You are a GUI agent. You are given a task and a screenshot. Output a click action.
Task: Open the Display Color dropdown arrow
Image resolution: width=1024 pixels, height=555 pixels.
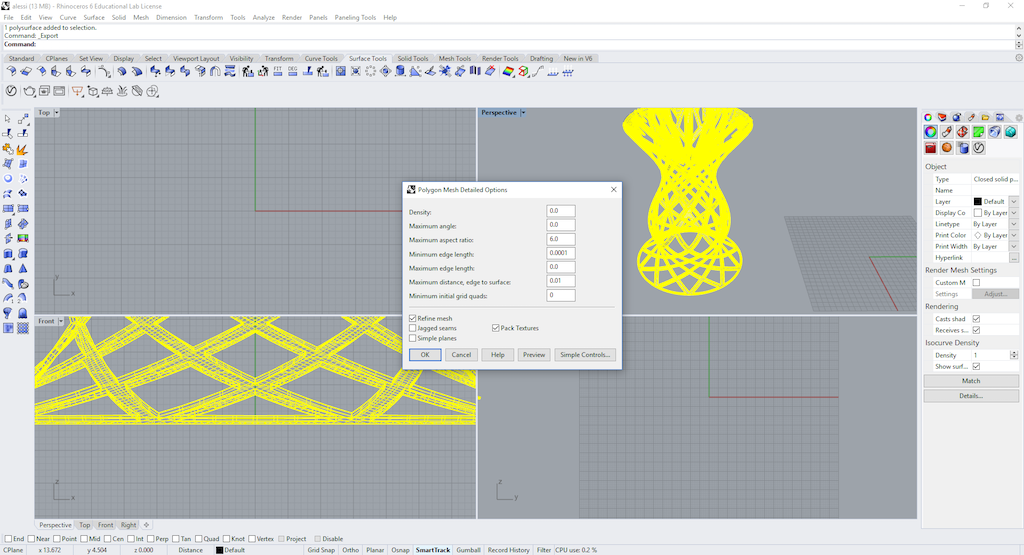[x=1014, y=213]
